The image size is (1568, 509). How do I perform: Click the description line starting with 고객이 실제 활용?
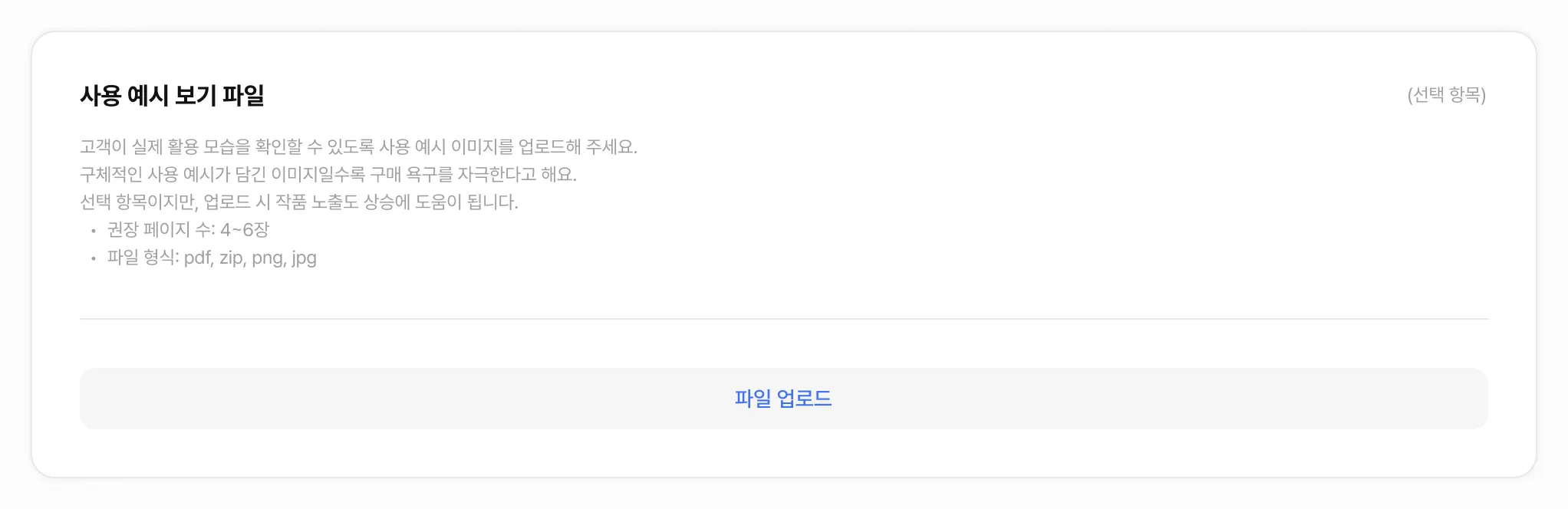pyautogui.click(x=358, y=146)
